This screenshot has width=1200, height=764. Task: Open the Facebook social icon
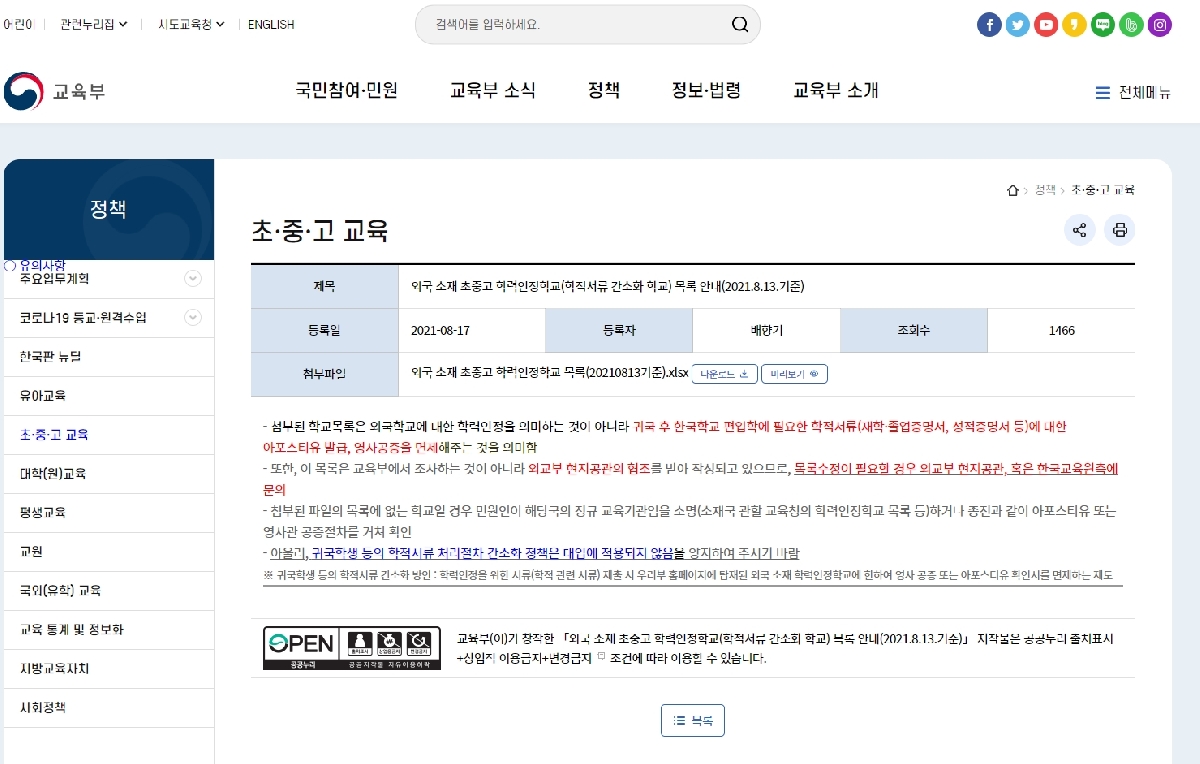[989, 25]
